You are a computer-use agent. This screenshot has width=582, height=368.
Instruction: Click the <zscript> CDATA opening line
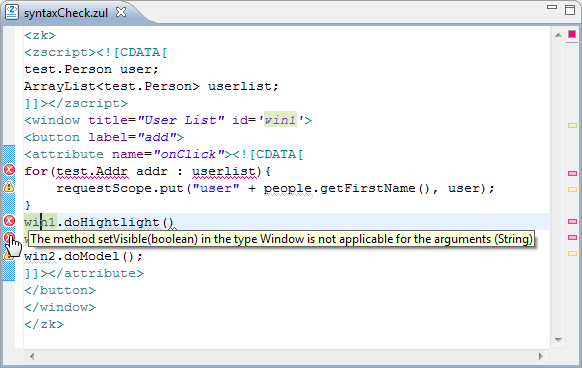96,52
